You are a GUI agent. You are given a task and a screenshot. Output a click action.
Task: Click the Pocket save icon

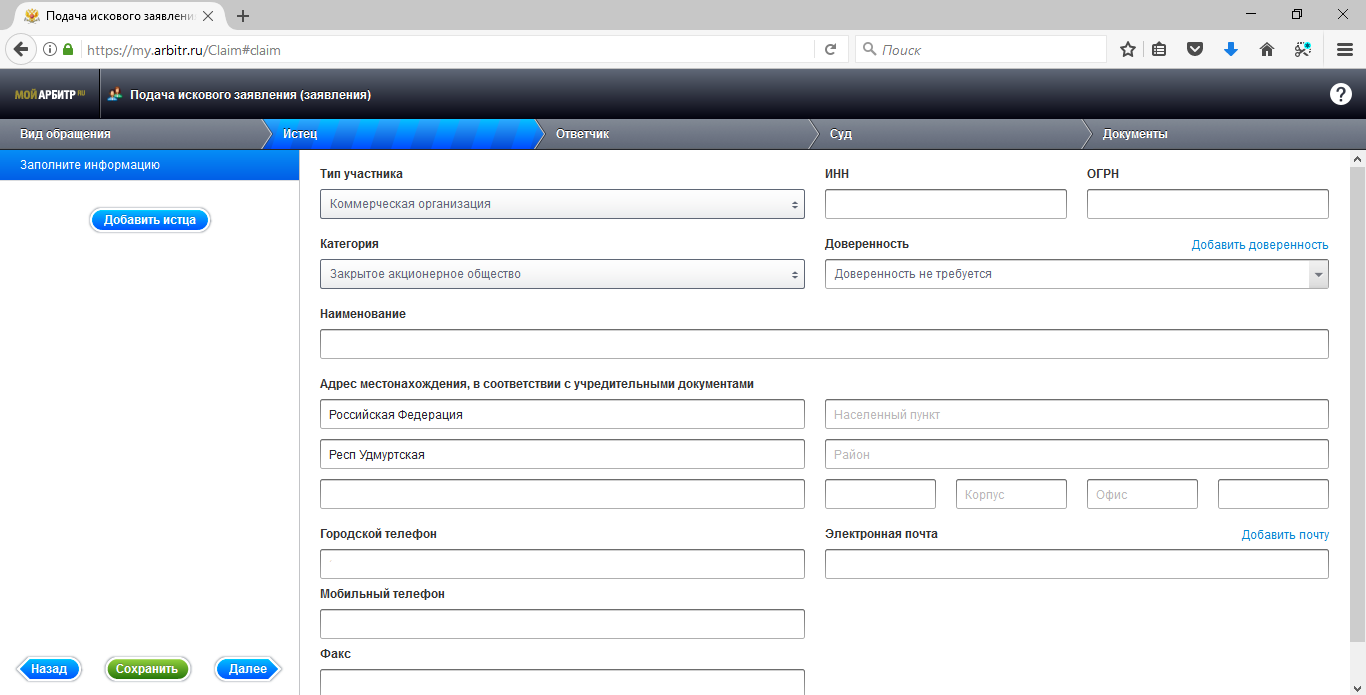[x=1195, y=49]
